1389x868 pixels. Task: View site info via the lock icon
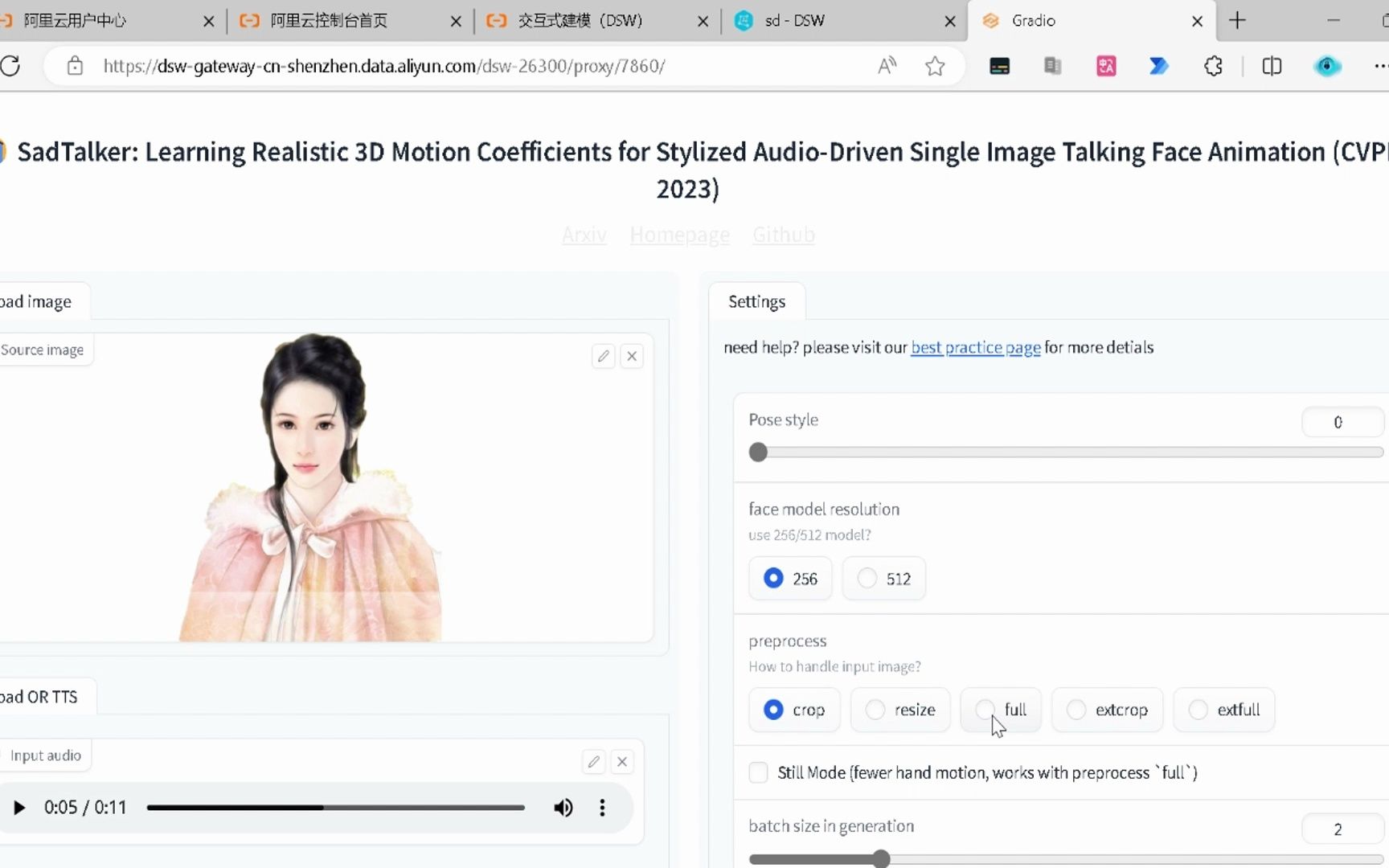(x=75, y=66)
